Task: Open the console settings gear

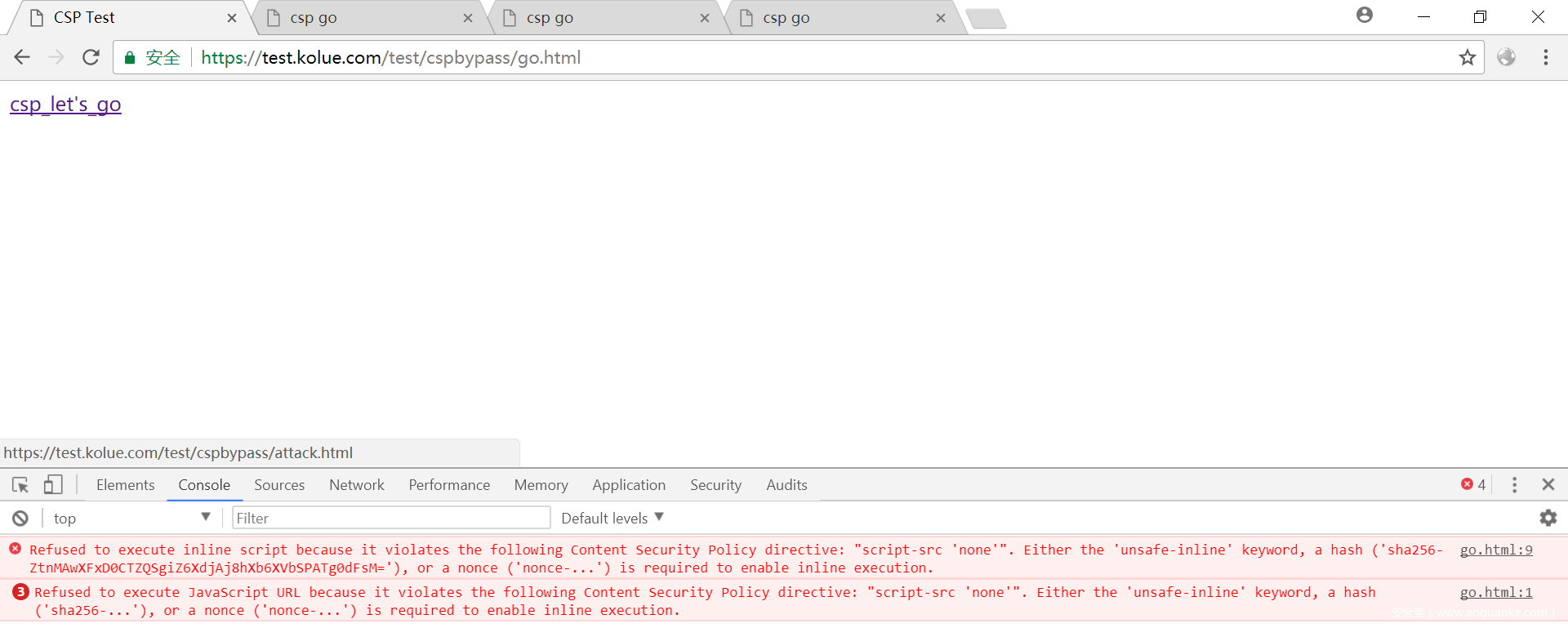Action: (x=1548, y=518)
